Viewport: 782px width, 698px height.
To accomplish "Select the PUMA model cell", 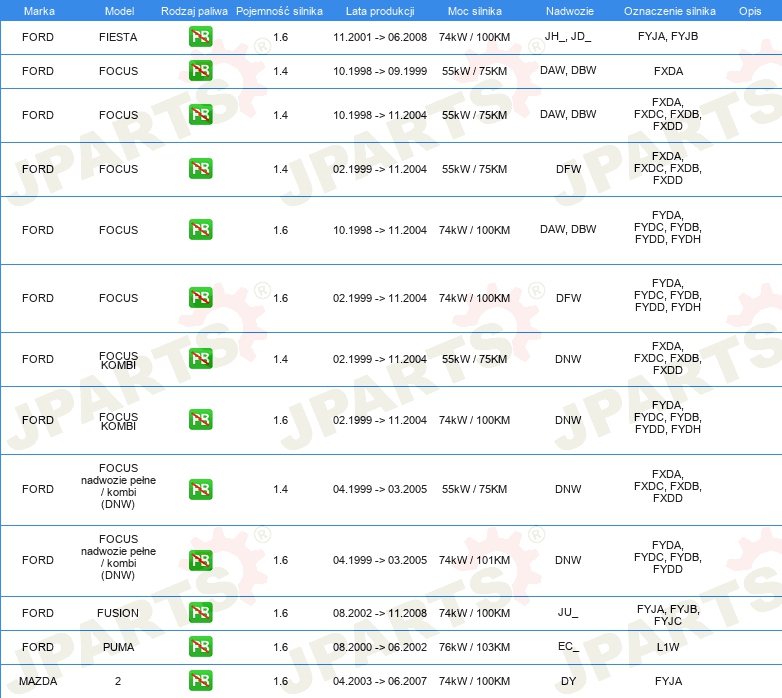I will pyautogui.click(x=118, y=647).
